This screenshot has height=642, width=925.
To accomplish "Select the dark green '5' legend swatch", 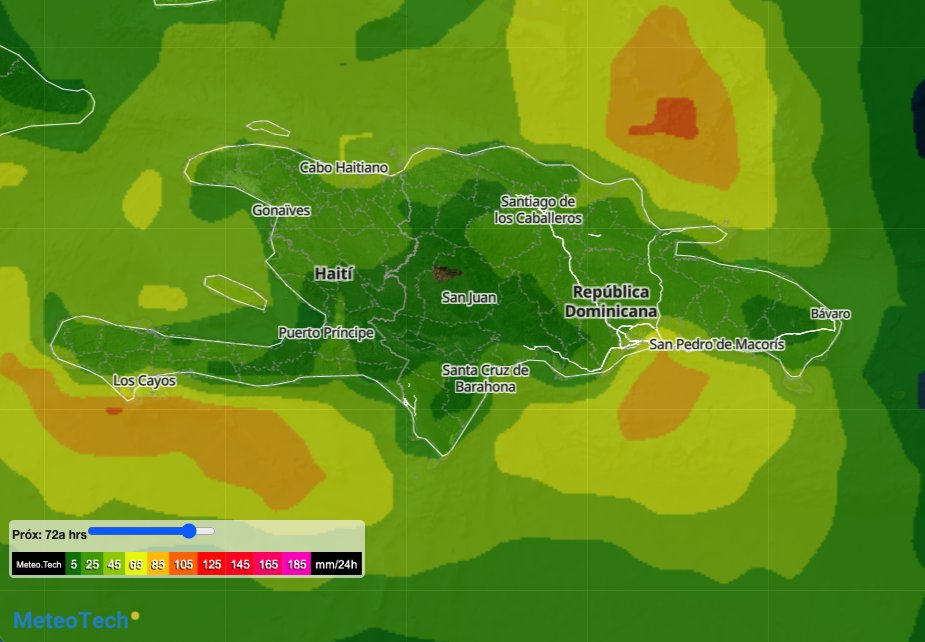I will pyautogui.click(x=73, y=565).
